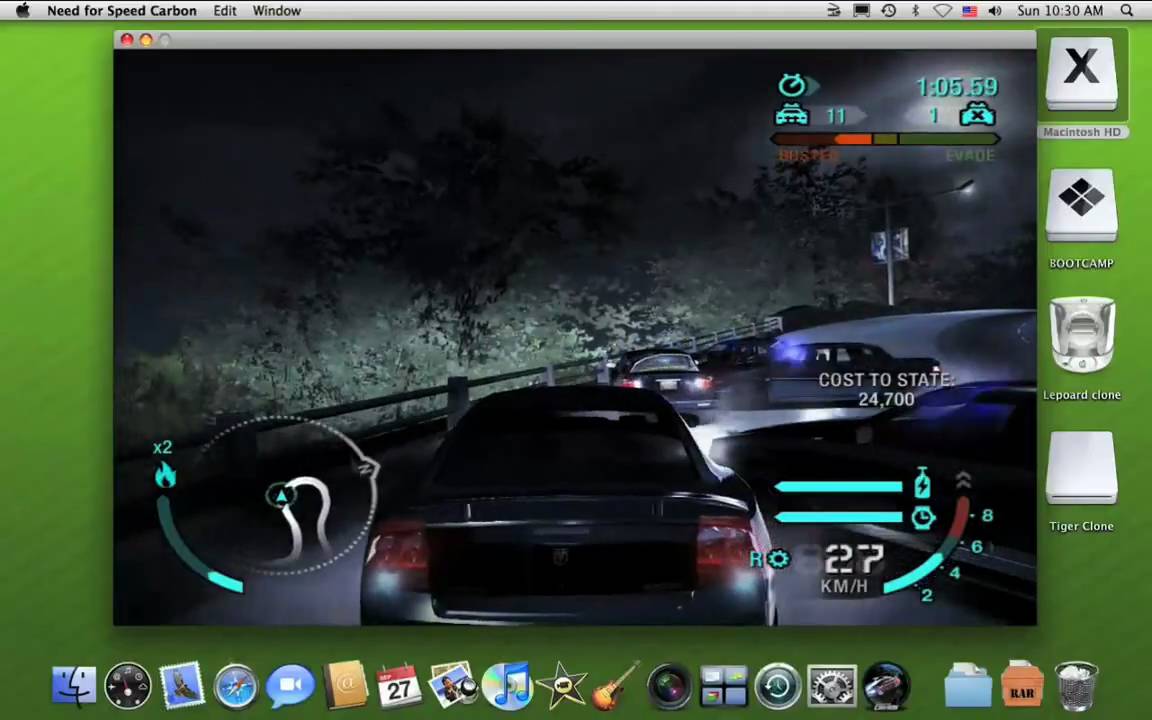Click the nitrous boost bar
1152x720 pixels.
839,486
